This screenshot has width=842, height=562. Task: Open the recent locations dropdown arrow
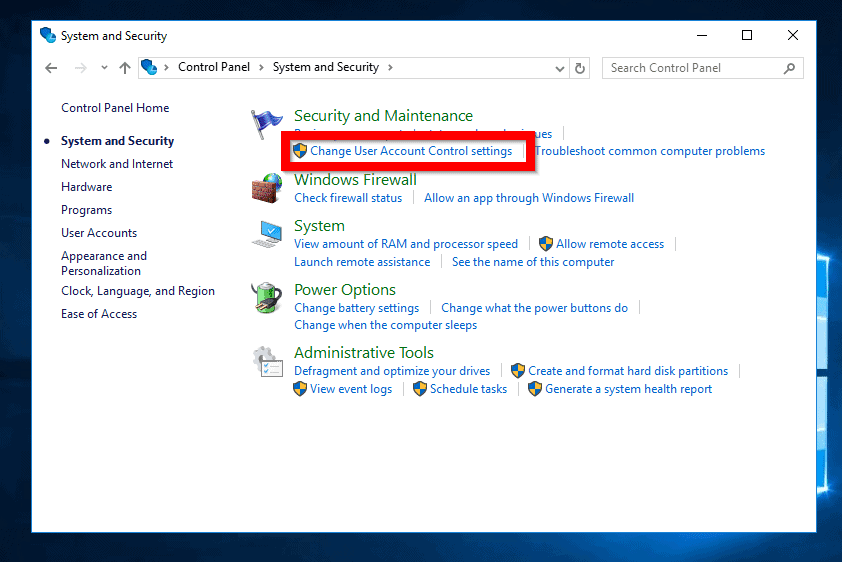point(104,68)
